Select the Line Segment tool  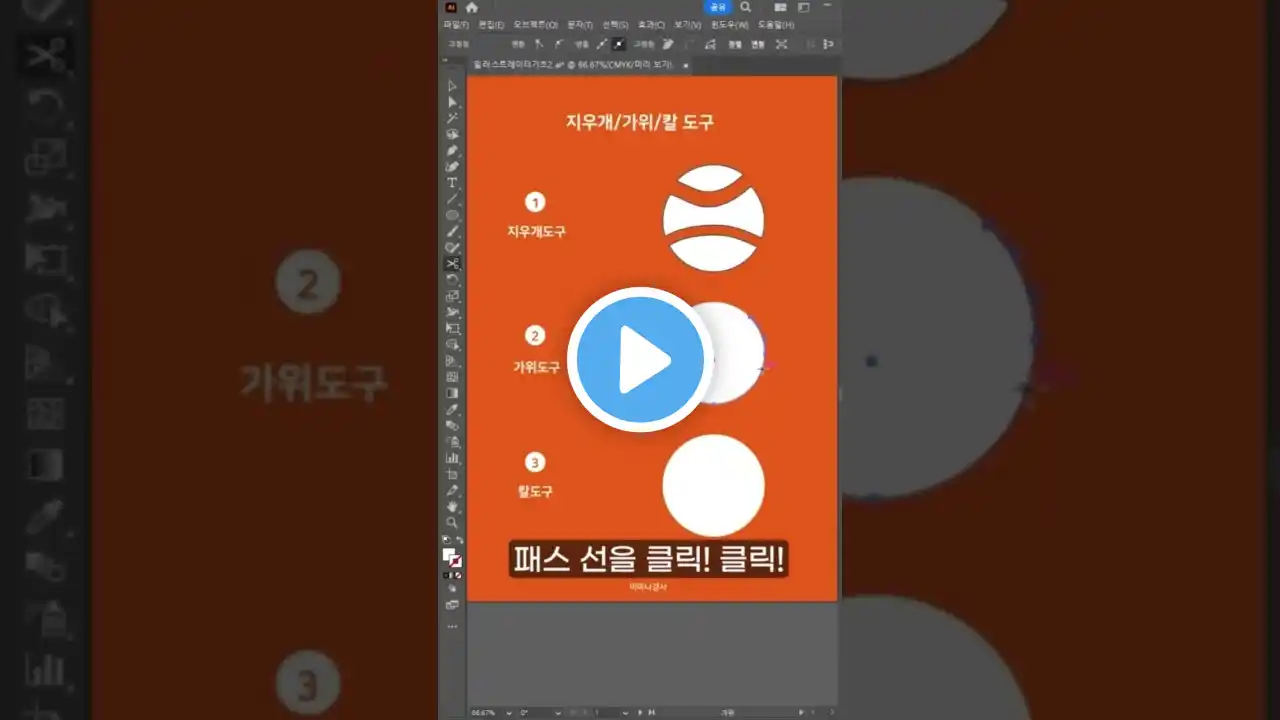point(453,198)
